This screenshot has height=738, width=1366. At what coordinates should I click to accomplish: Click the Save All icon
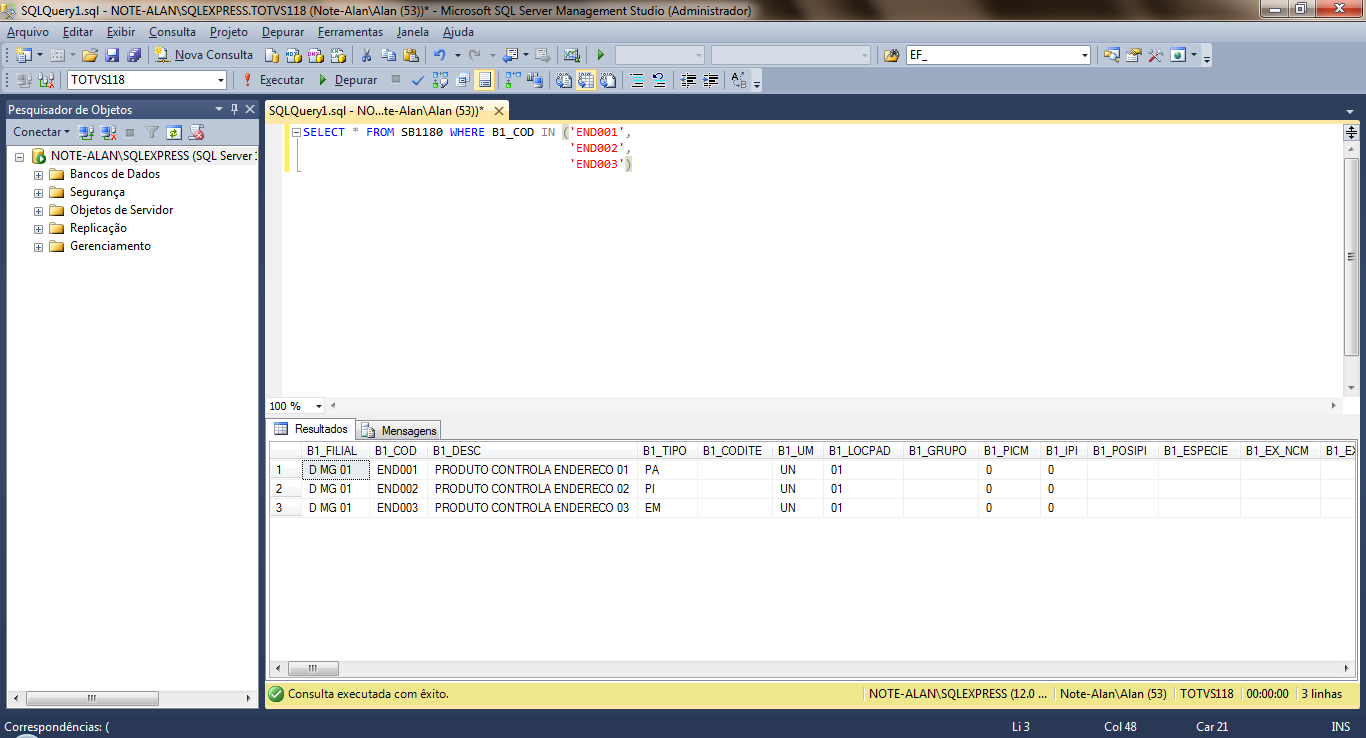(x=134, y=55)
